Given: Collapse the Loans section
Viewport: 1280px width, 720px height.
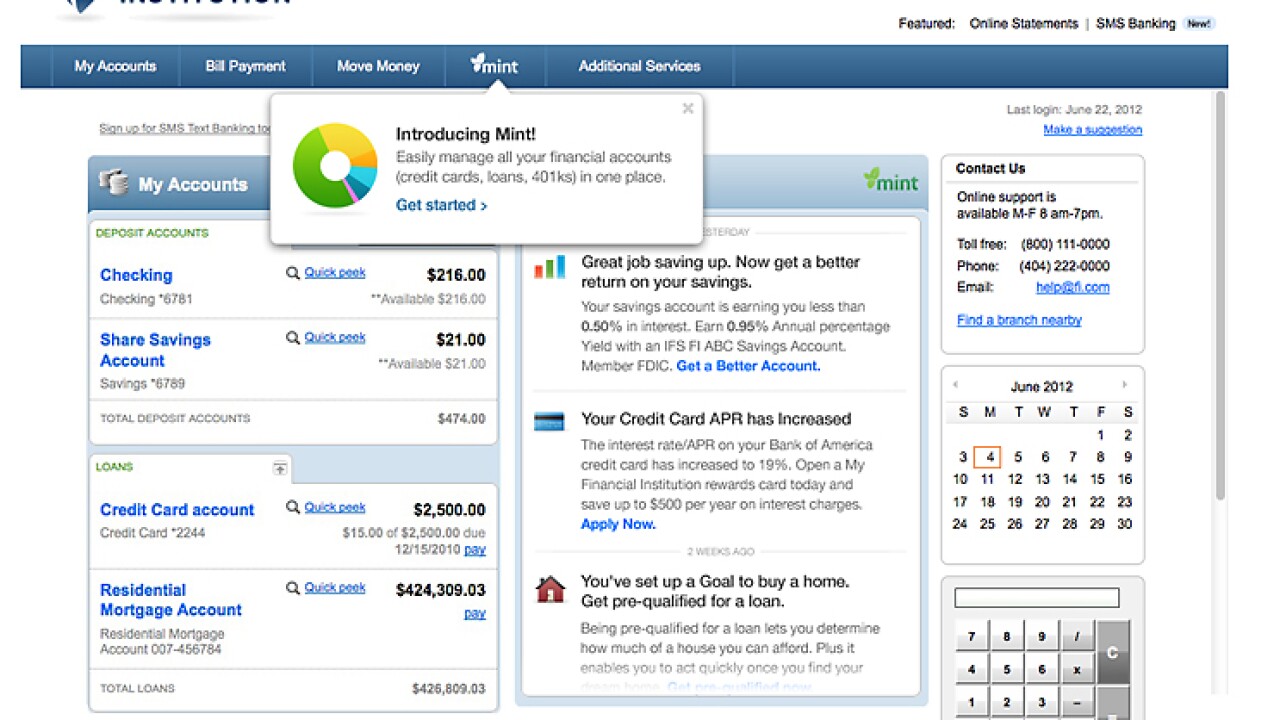Looking at the screenshot, I should 280,468.
